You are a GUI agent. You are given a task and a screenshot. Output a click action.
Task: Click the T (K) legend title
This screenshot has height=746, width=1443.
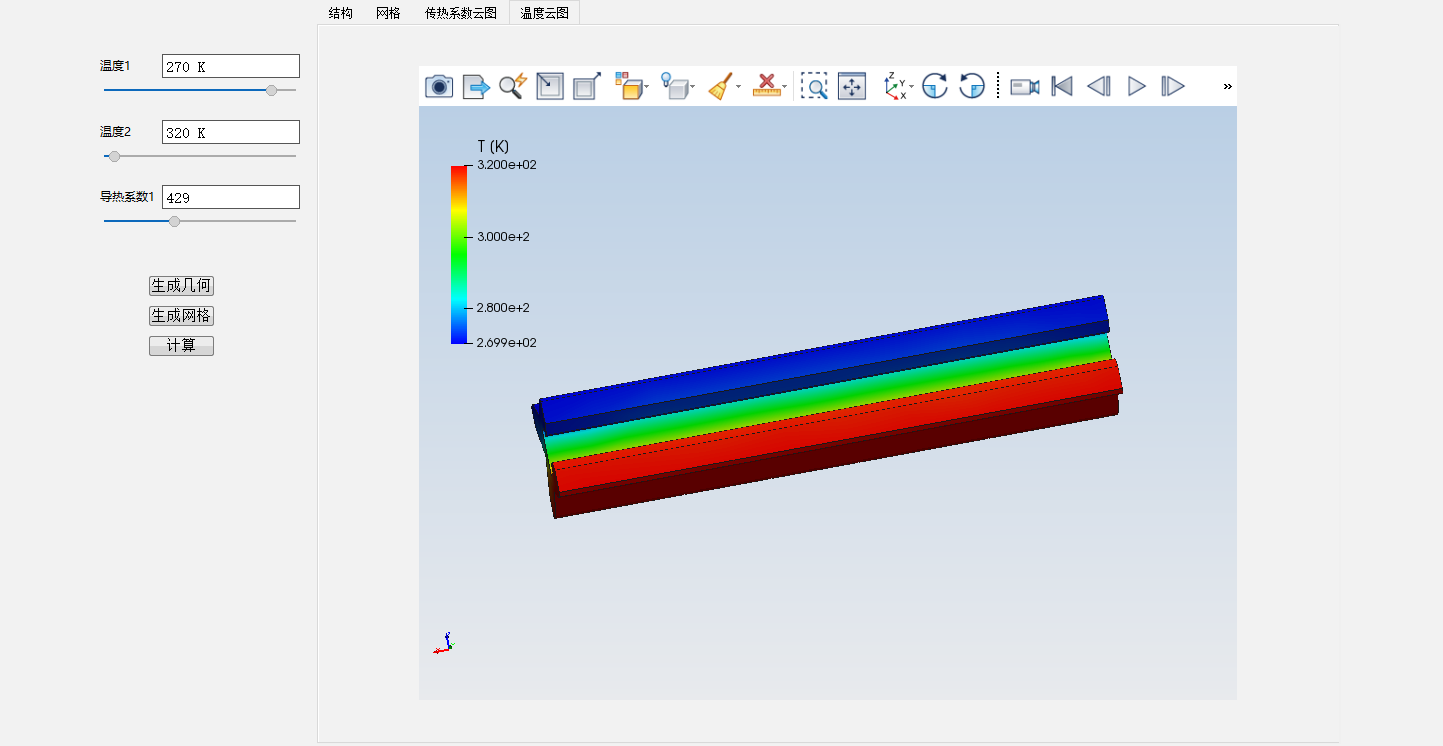(493, 147)
